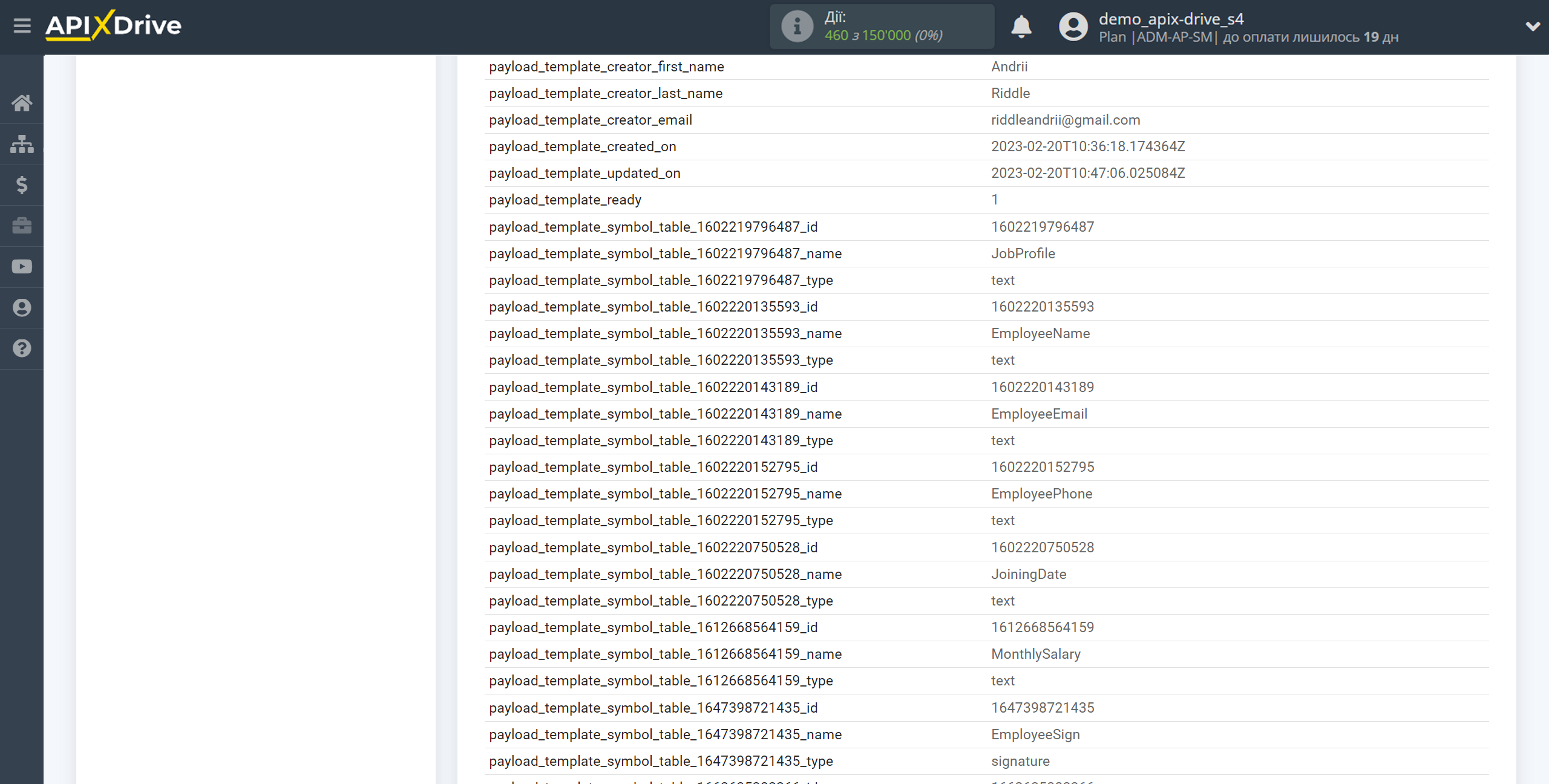Click demo_apix-drive_s4 account name

pos(1171,19)
